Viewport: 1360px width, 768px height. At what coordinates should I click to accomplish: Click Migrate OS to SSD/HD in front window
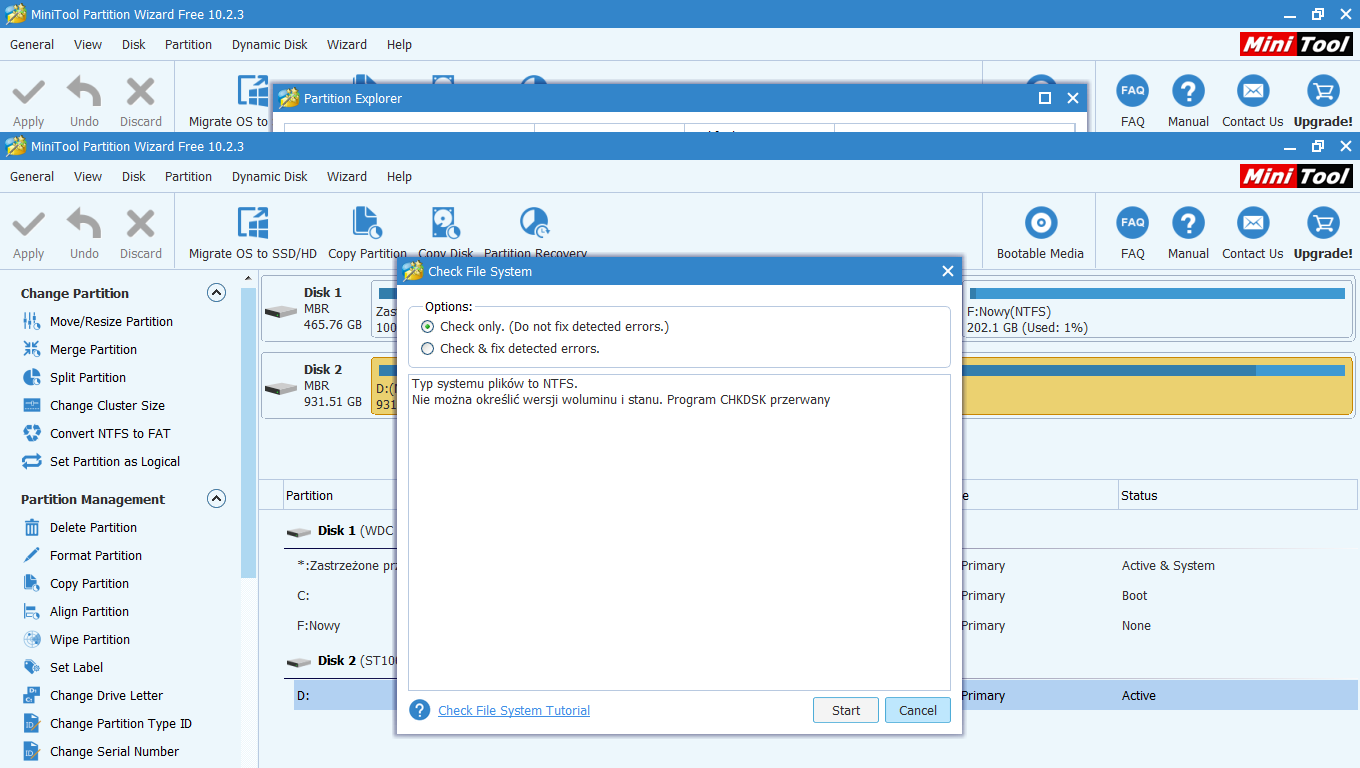[x=253, y=233]
